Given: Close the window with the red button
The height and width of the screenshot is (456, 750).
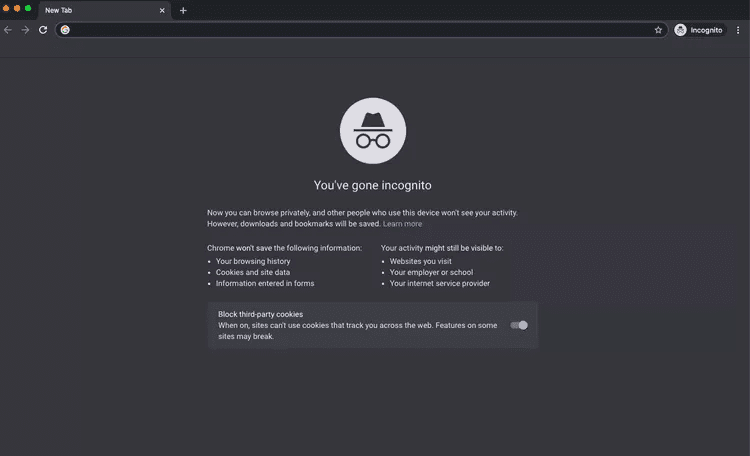Looking at the screenshot, I should (x=6, y=8).
